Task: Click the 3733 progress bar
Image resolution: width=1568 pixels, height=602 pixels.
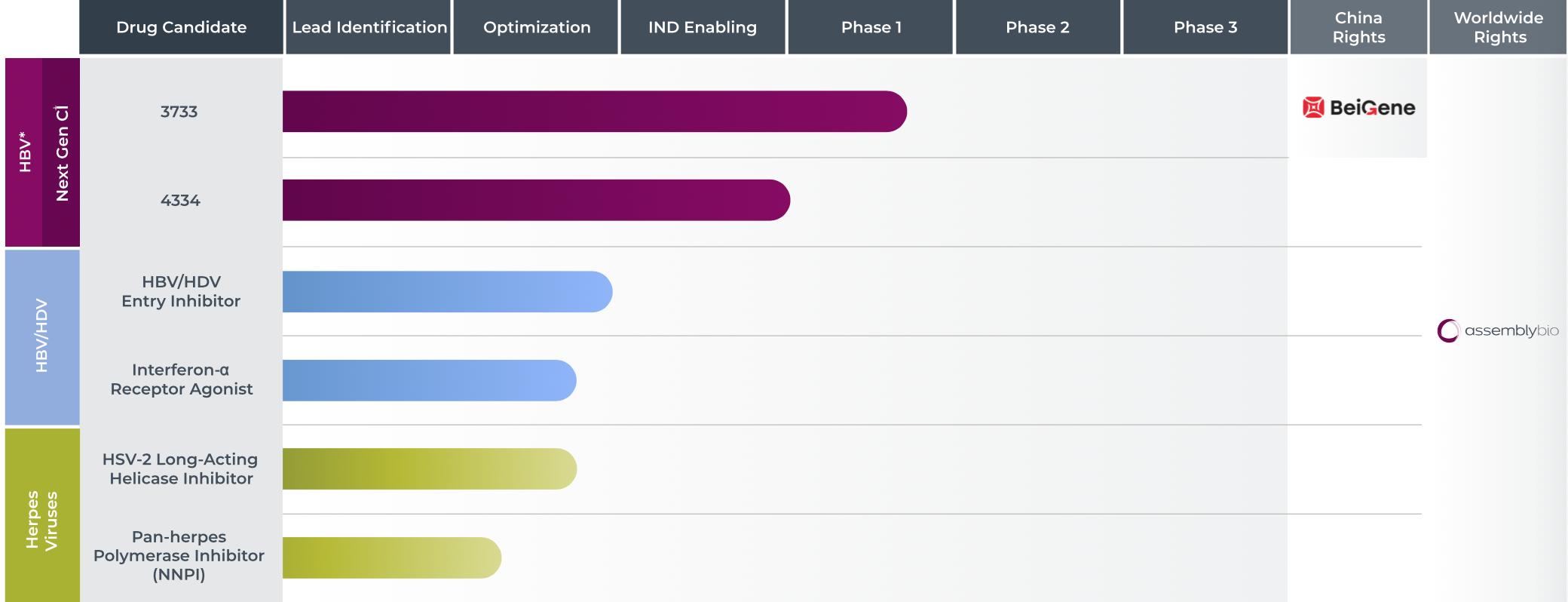Action: click(x=594, y=112)
